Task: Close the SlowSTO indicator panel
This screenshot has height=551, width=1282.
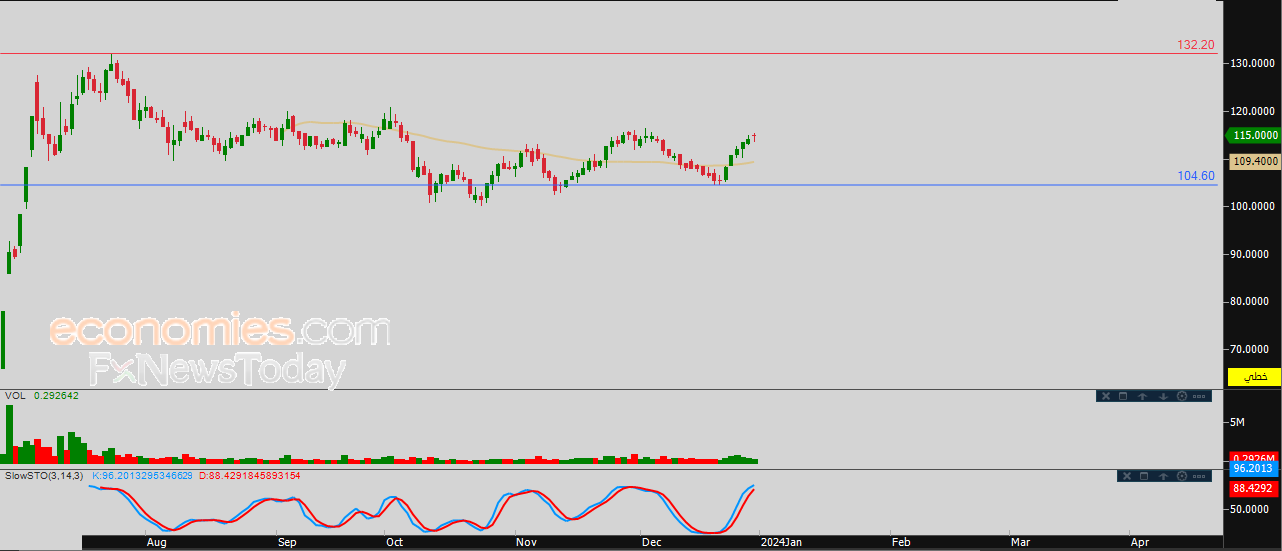Action: (x=1125, y=476)
